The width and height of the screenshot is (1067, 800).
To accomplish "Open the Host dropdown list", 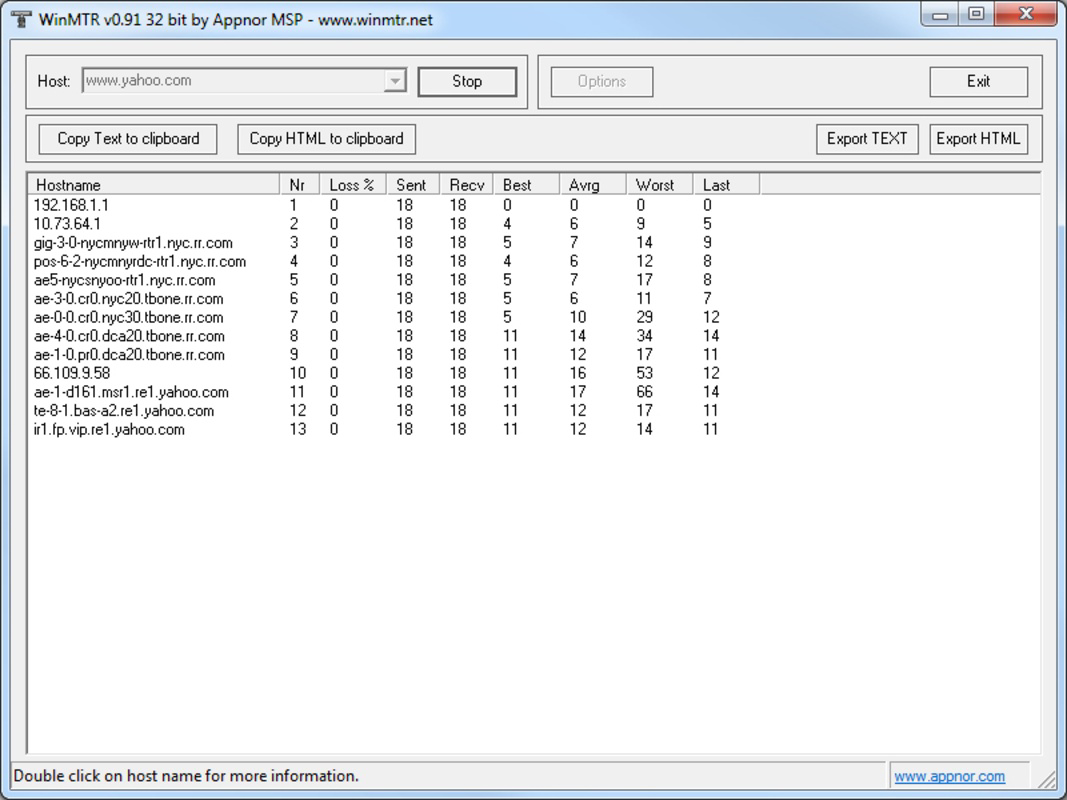I will [x=397, y=81].
